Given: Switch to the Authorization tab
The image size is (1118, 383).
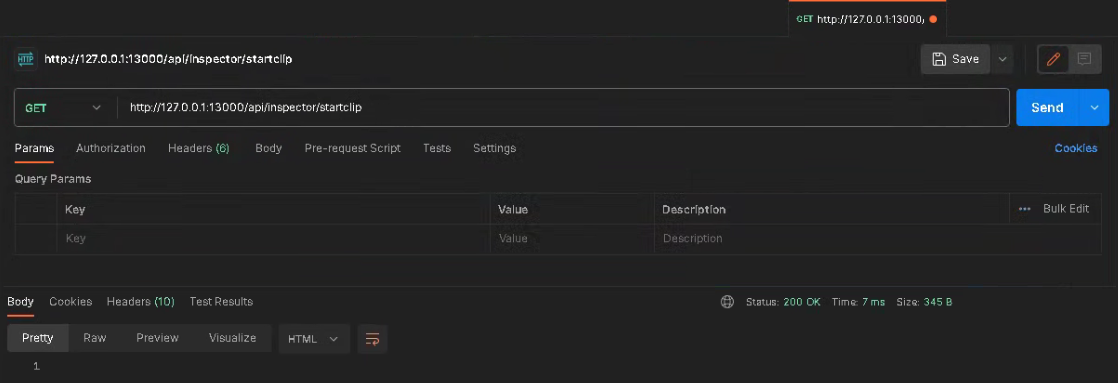Looking at the screenshot, I should click(x=111, y=148).
